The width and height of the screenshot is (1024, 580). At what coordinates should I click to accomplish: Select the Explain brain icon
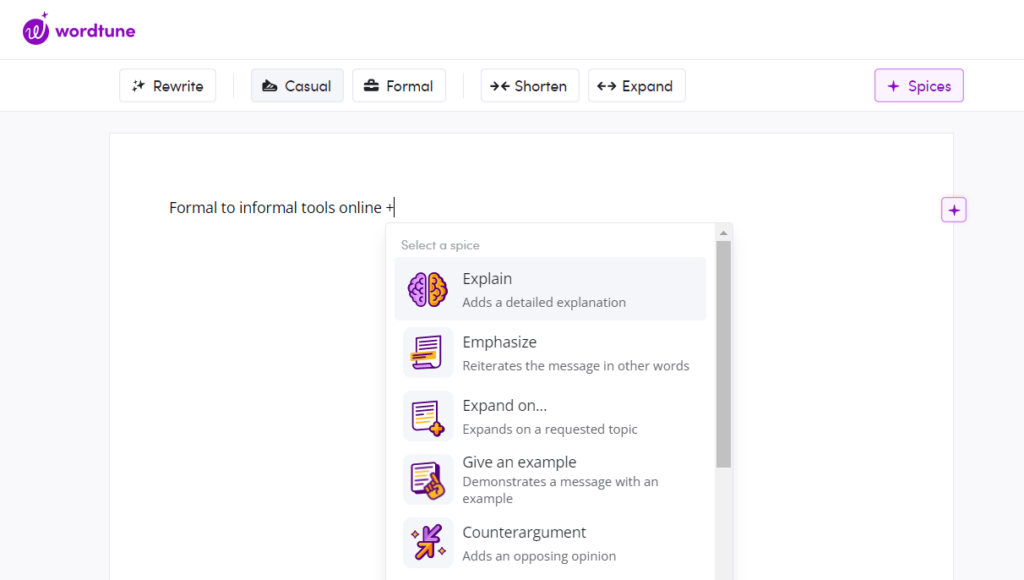tap(428, 288)
